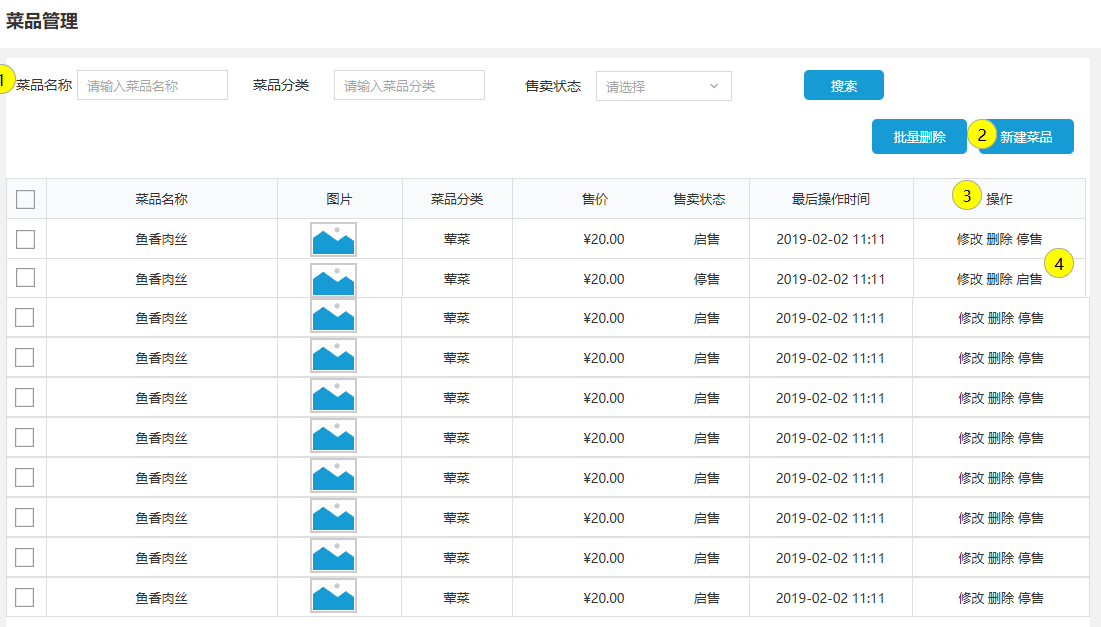1101x627 pixels.
Task: Click the yellow annotation marker numbered 4
Action: coord(1059,263)
